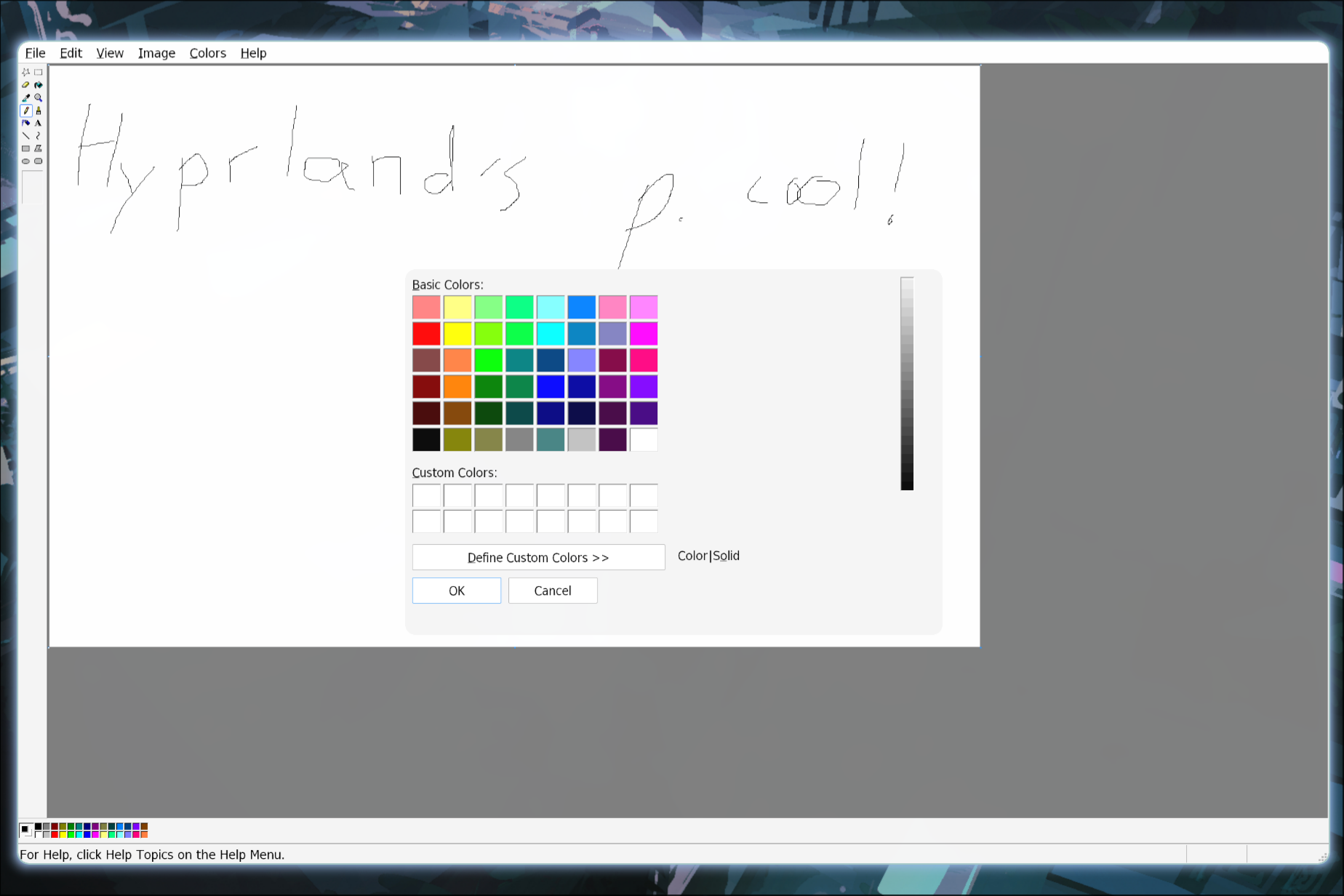Select the Ellipse tool
Screen dimensions: 1344x896
tap(25, 161)
